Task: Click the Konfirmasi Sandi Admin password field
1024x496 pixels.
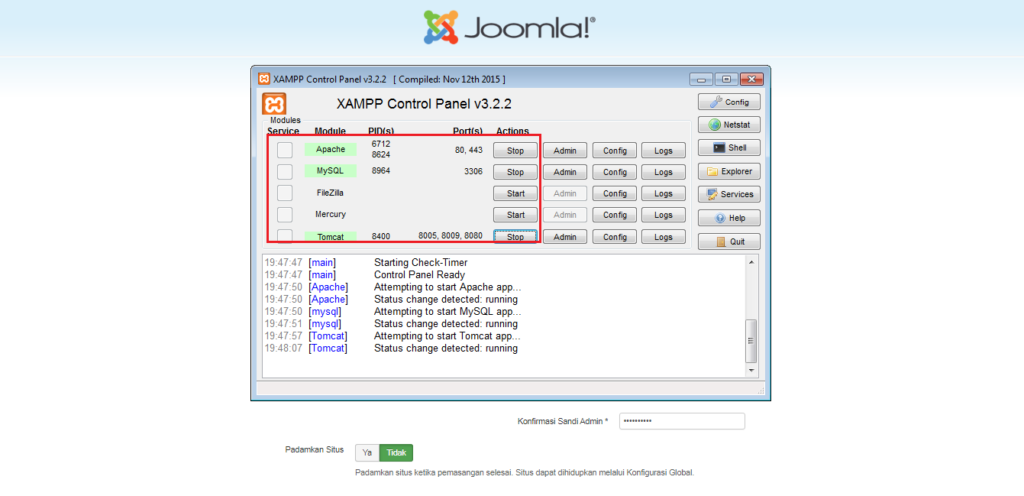Action: (682, 422)
